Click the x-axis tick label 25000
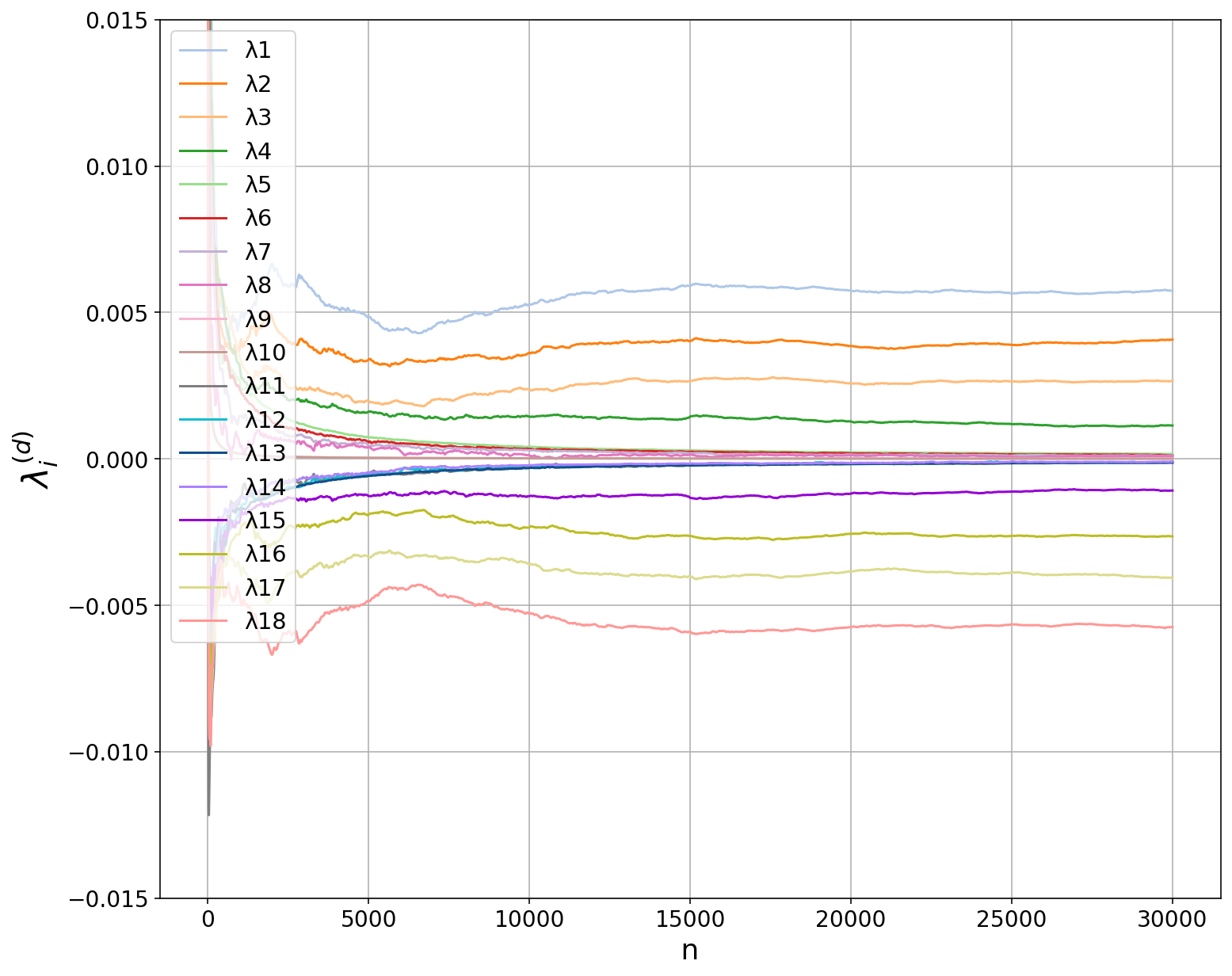Screen dimensions: 1232x976 tap(1012, 920)
